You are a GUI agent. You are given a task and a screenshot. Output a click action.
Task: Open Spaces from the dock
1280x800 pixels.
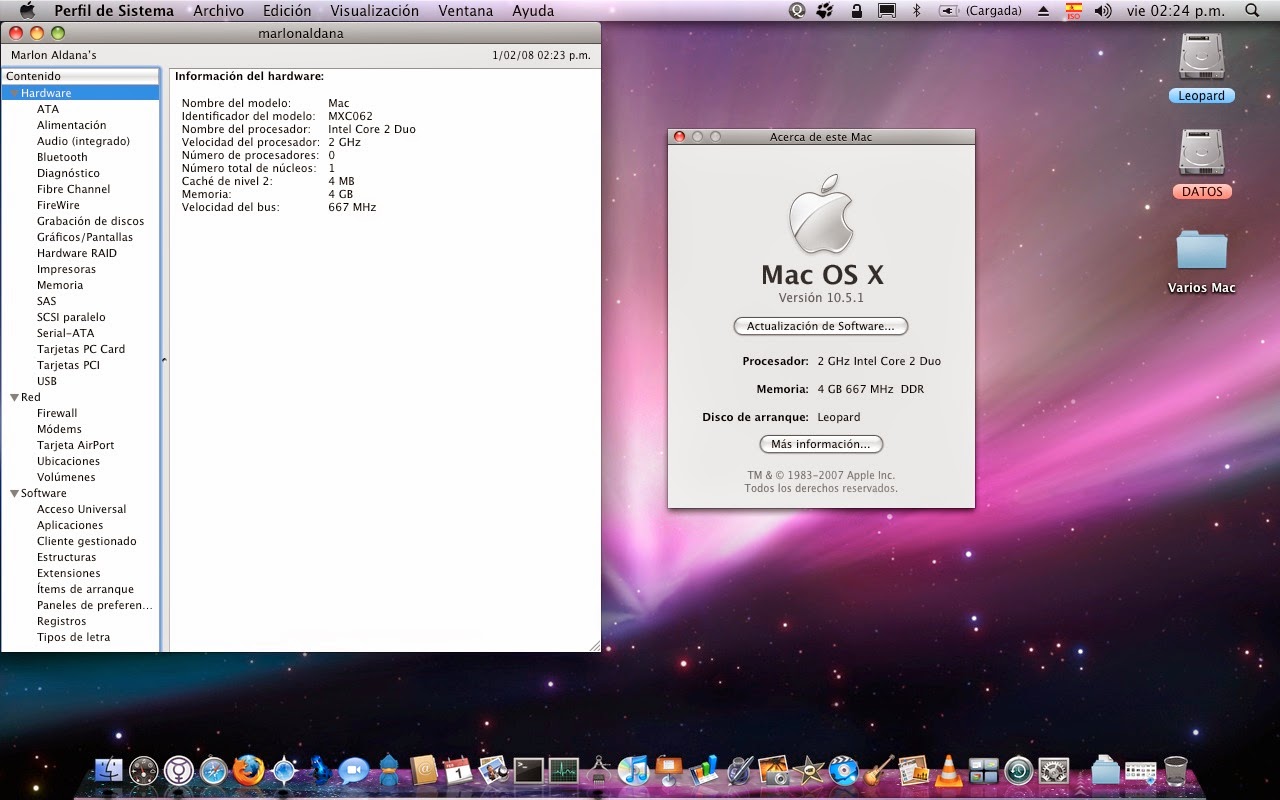(x=983, y=770)
